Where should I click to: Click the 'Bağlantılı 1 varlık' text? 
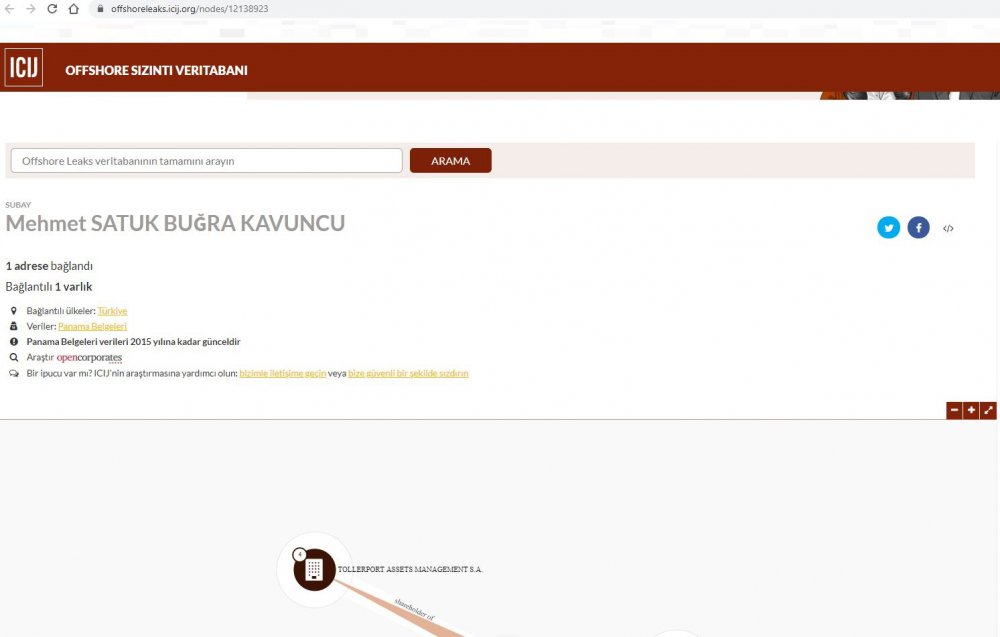click(x=48, y=287)
